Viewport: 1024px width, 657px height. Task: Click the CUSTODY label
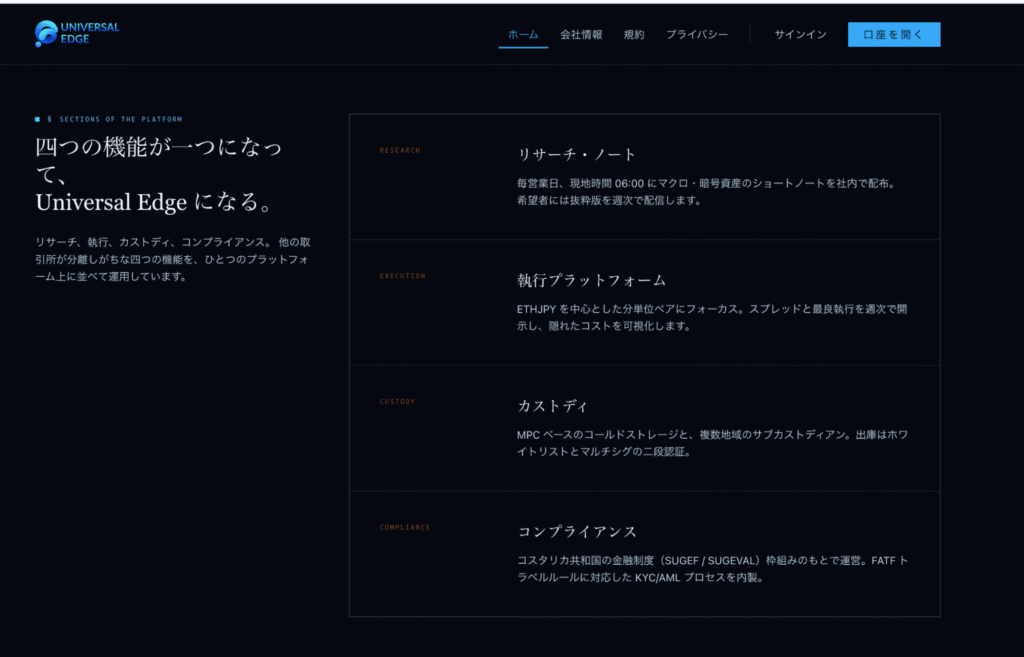pyautogui.click(x=397, y=402)
